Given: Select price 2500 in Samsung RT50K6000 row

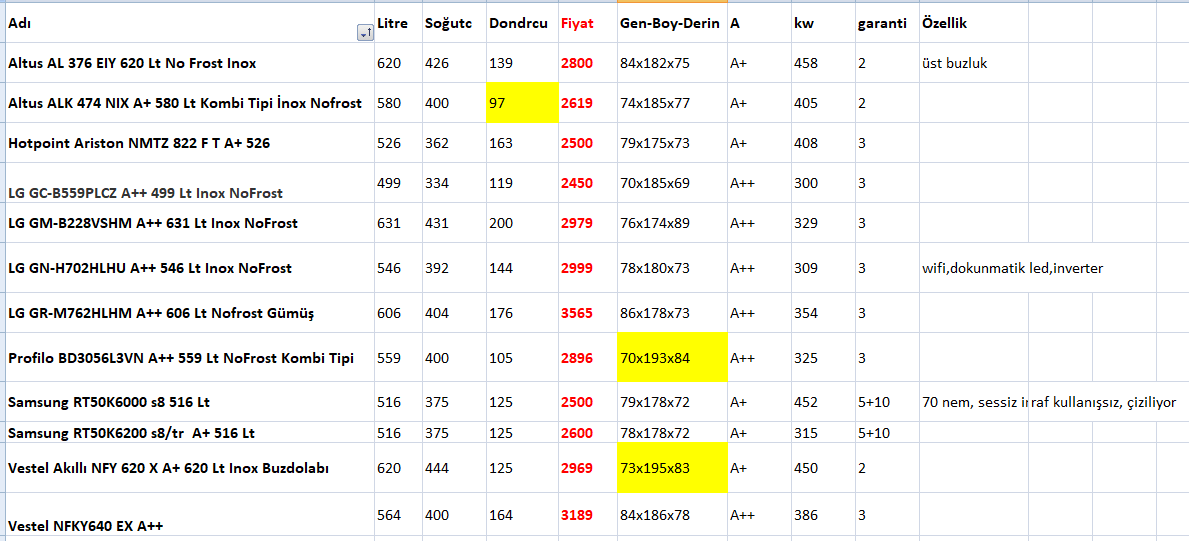Looking at the screenshot, I should pos(587,402).
